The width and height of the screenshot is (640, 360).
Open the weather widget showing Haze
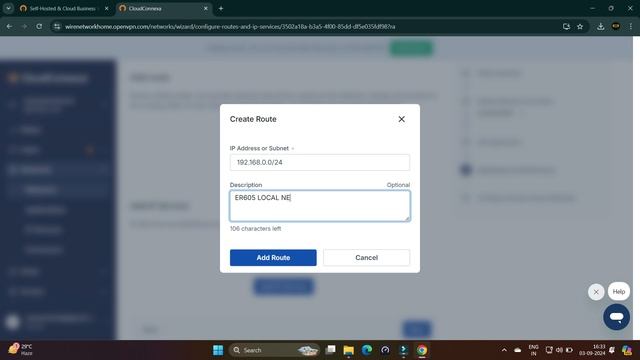(x=20, y=350)
